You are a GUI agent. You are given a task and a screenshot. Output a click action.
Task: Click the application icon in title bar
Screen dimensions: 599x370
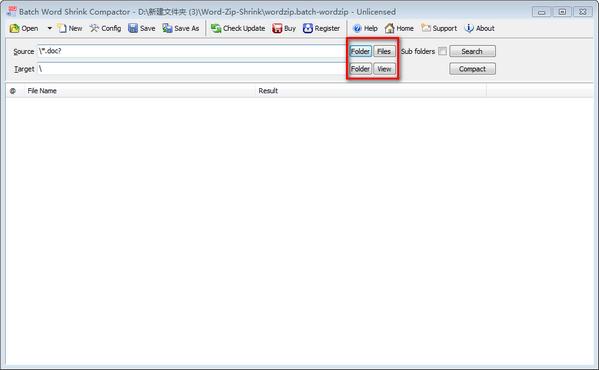pyautogui.click(x=11, y=11)
